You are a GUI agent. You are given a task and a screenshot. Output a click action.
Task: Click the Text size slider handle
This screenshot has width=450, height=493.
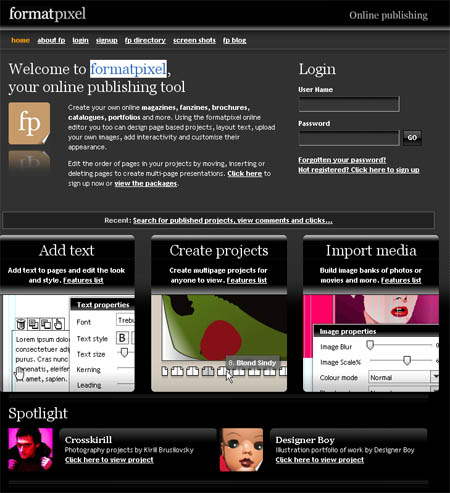[124, 352]
